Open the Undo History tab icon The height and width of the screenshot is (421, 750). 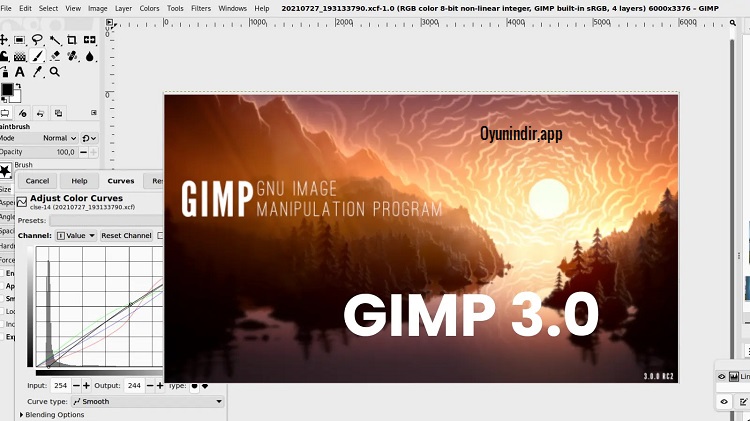coord(40,113)
